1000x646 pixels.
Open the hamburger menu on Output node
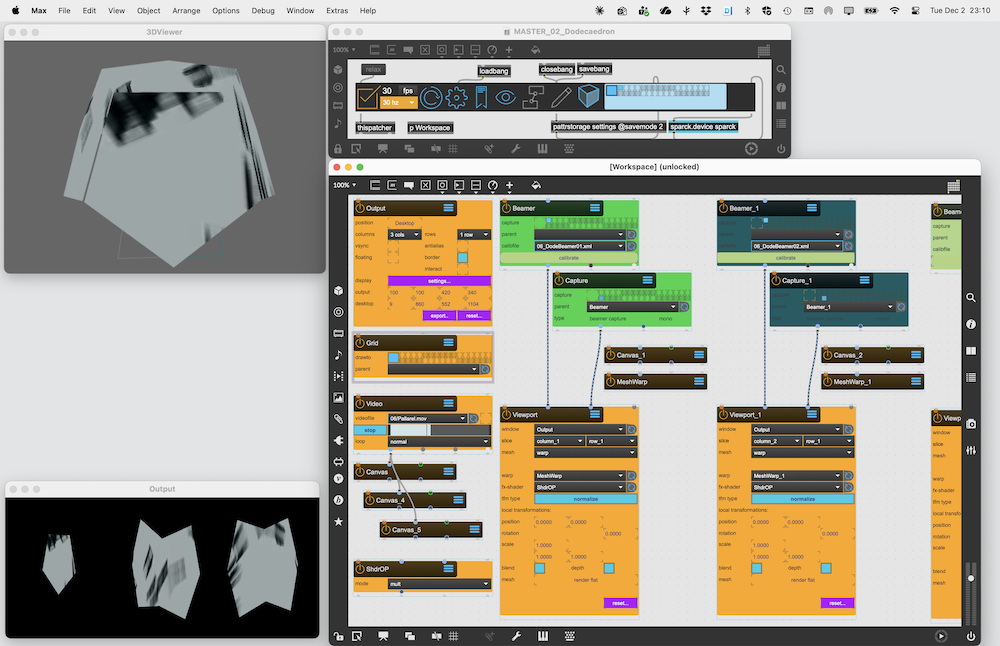(x=449, y=208)
